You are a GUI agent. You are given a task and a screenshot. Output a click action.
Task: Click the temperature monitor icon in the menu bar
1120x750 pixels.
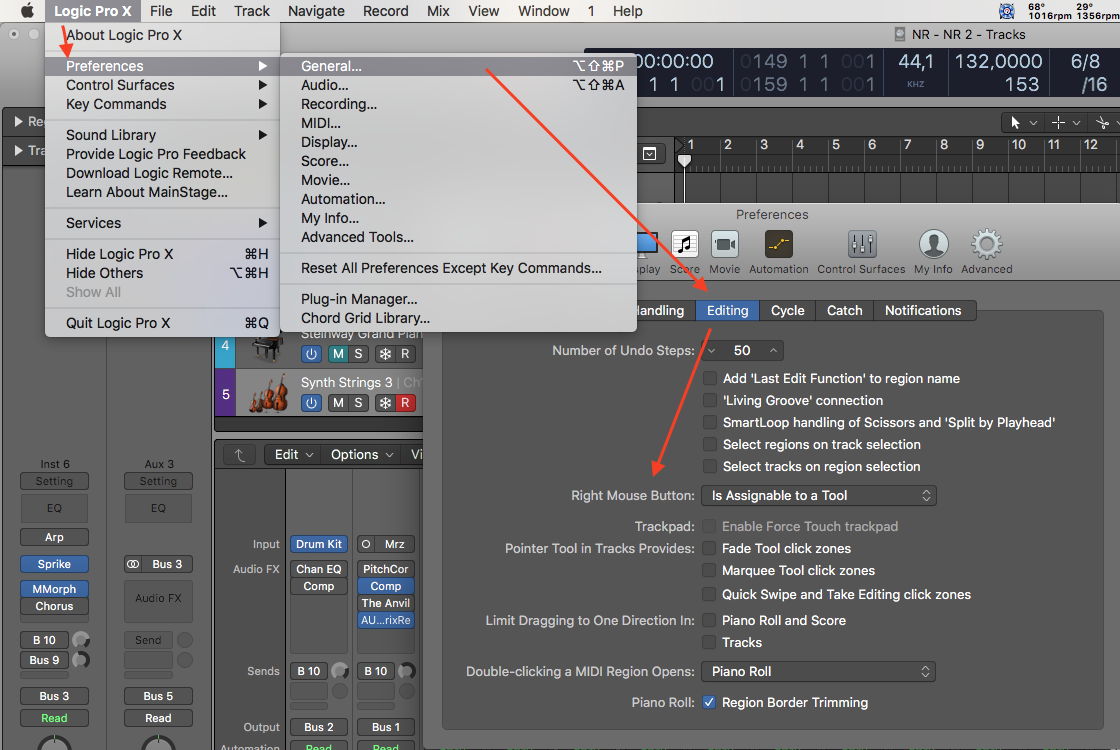(x=1006, y=11)
